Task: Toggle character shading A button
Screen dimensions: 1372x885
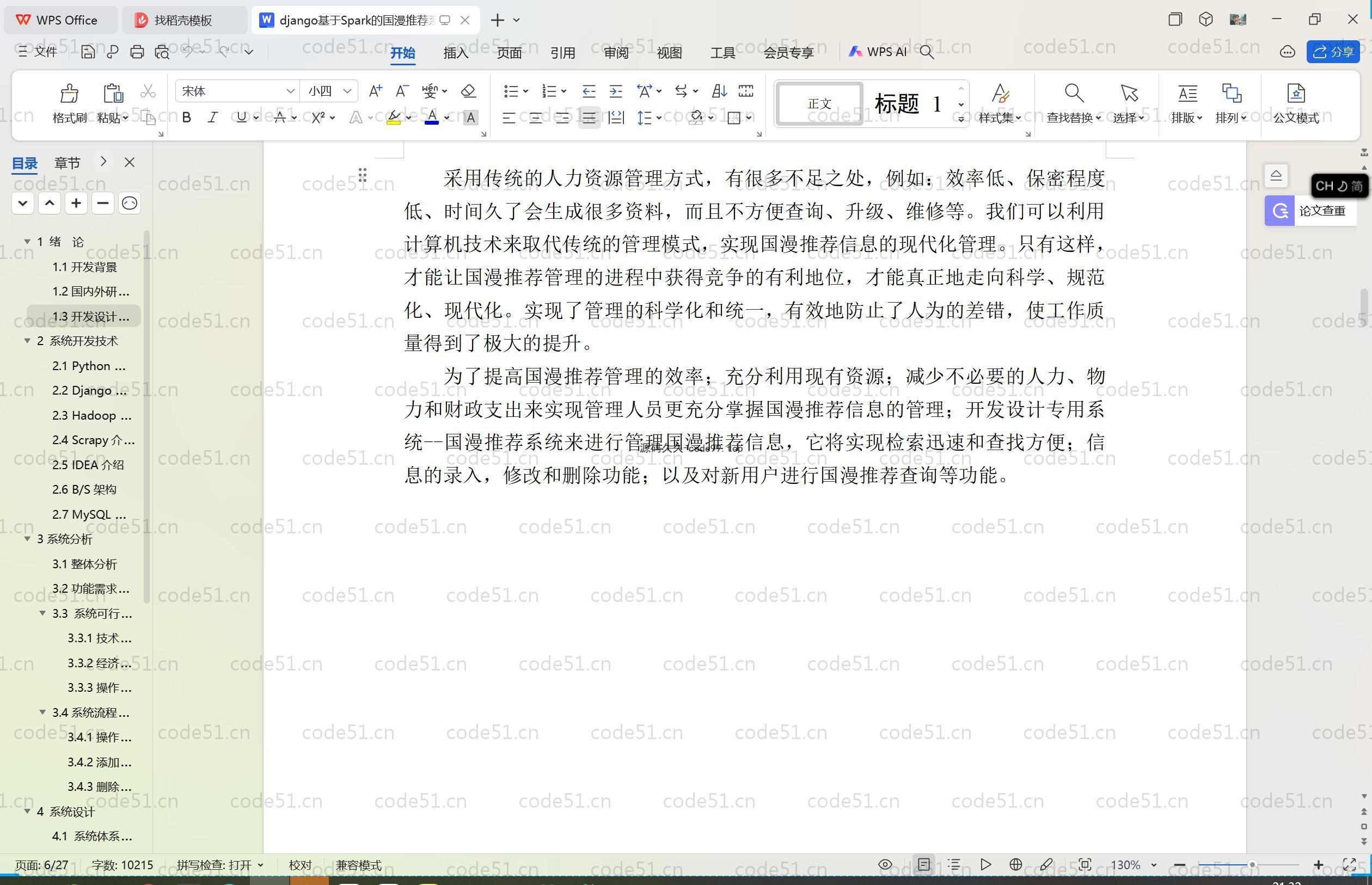Action: [x=470, y=118]
